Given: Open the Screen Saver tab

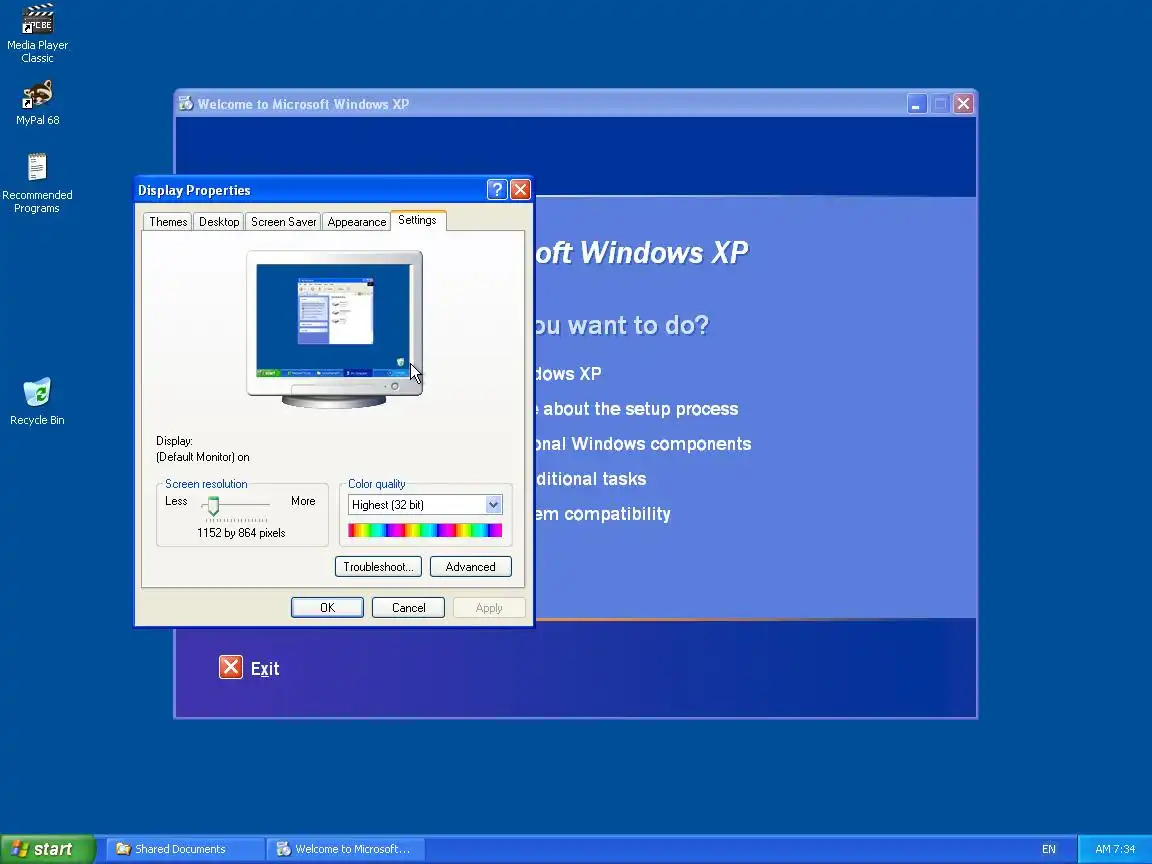Looking at the screenshot, I should click(284, 222).
